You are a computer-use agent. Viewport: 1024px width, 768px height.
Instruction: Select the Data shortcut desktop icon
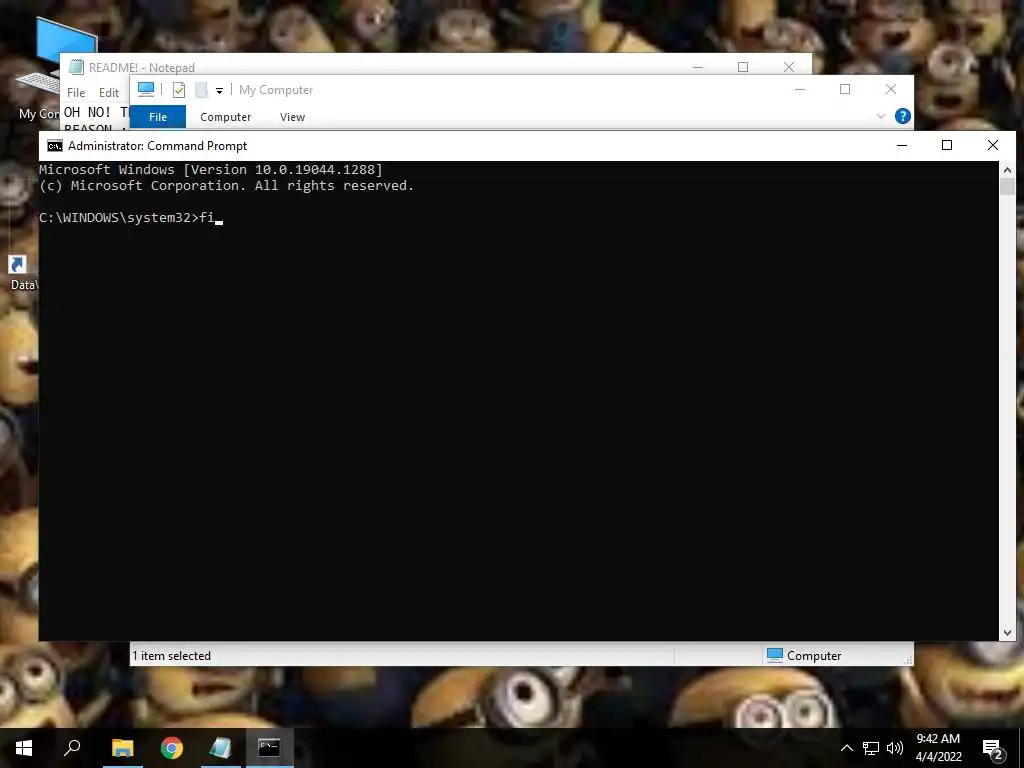pyautogui.click(x=22, y=273)
